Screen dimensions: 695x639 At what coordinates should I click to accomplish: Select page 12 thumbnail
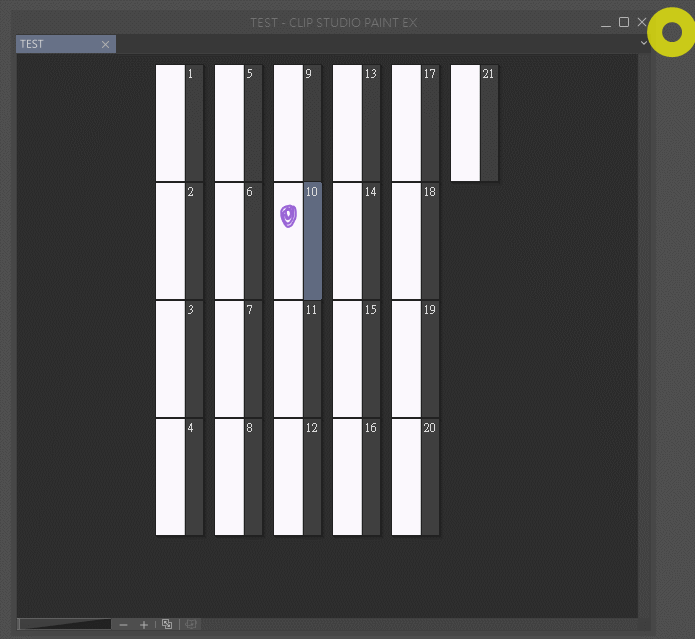[x=288, y=477]
